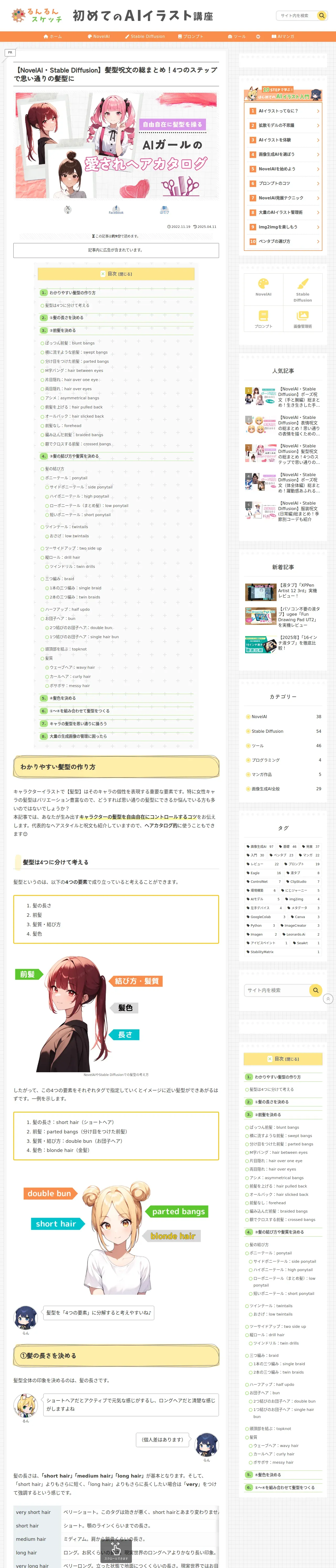Expand step 4 画像生成AIを選ぼう
Screen dimensions: 336x1568
point(283,155)
